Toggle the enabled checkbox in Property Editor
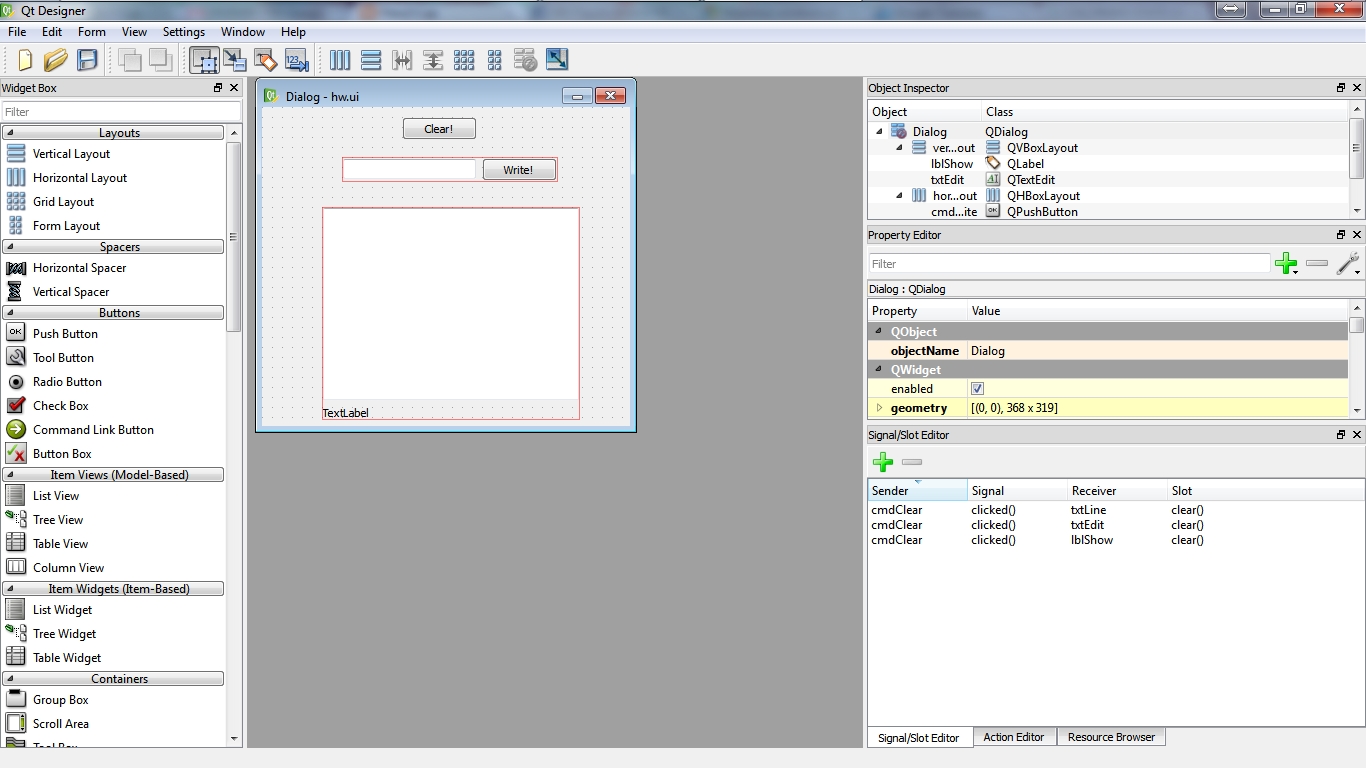The image size is (1366, 768). pyautogui.click(x=977, y=388)
